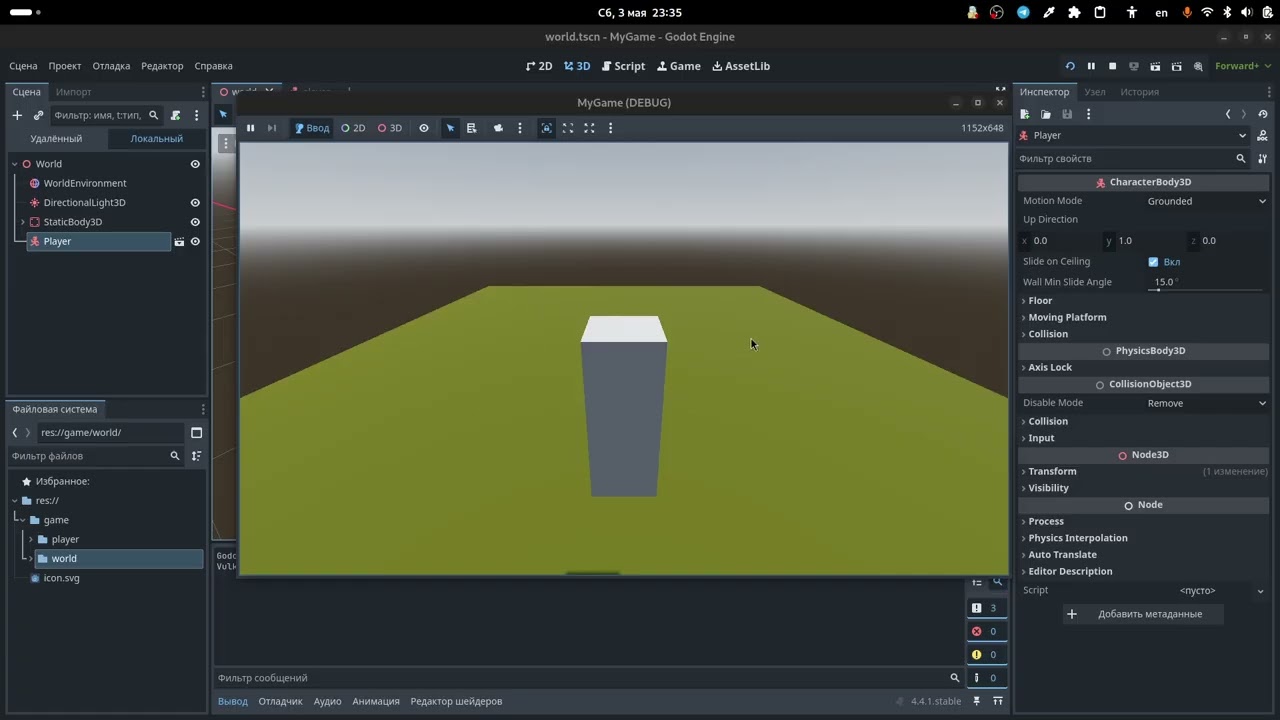Suspend game with pause button in game toolbar
This screenshot has height=720, width=1280.
point(250,128)
